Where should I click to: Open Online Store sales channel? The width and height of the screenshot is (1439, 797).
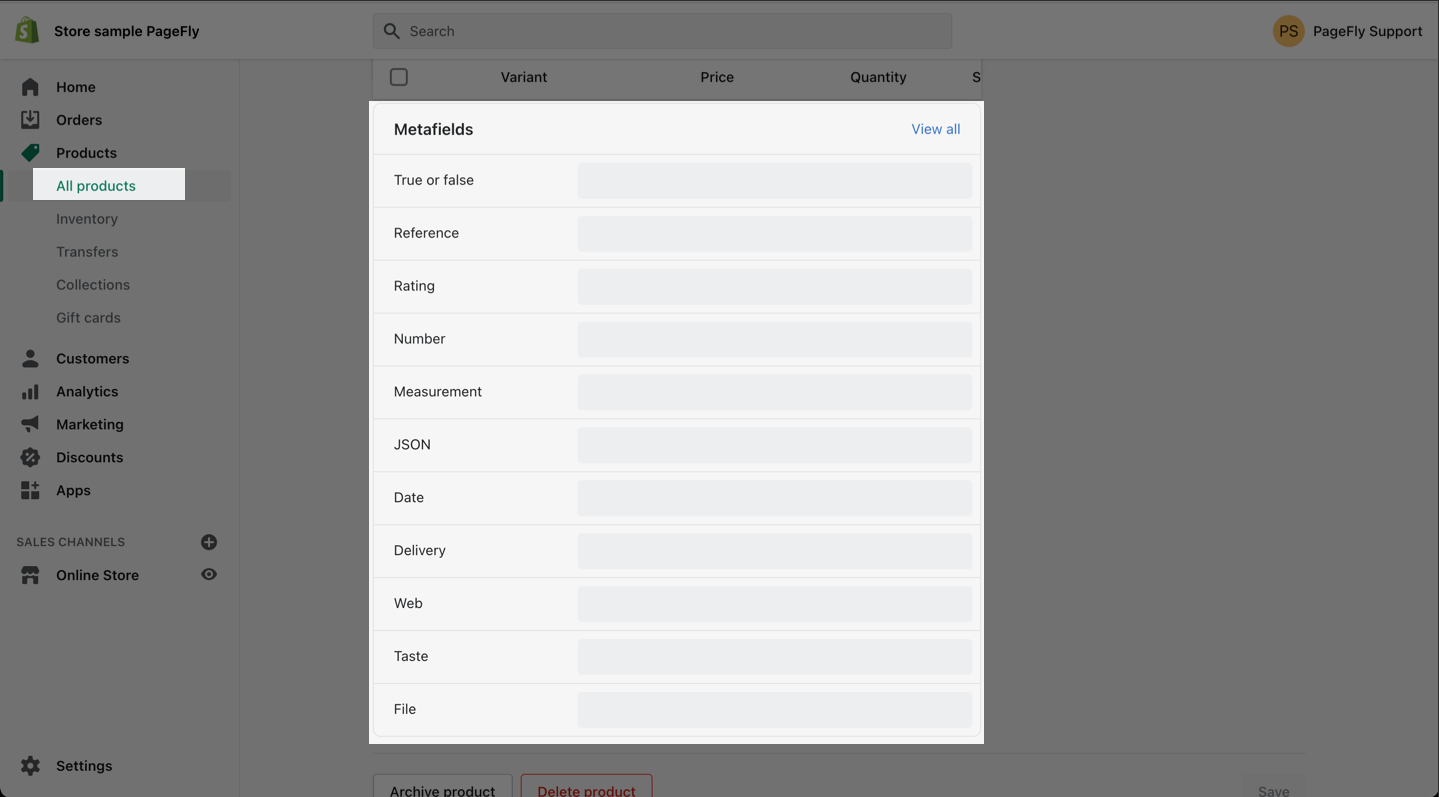(97, 575)
